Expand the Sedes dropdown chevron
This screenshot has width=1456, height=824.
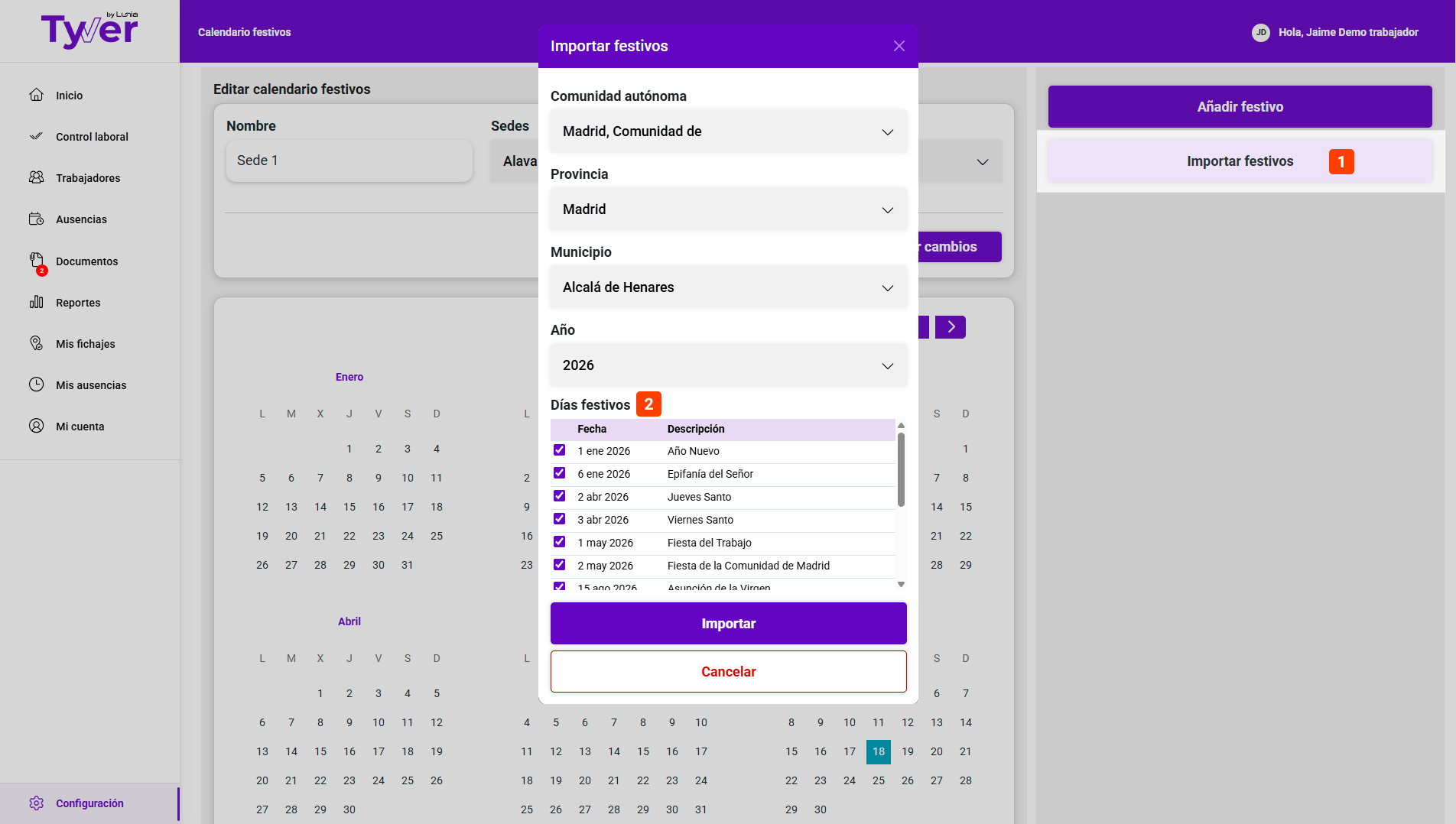(x=983, y=161)
